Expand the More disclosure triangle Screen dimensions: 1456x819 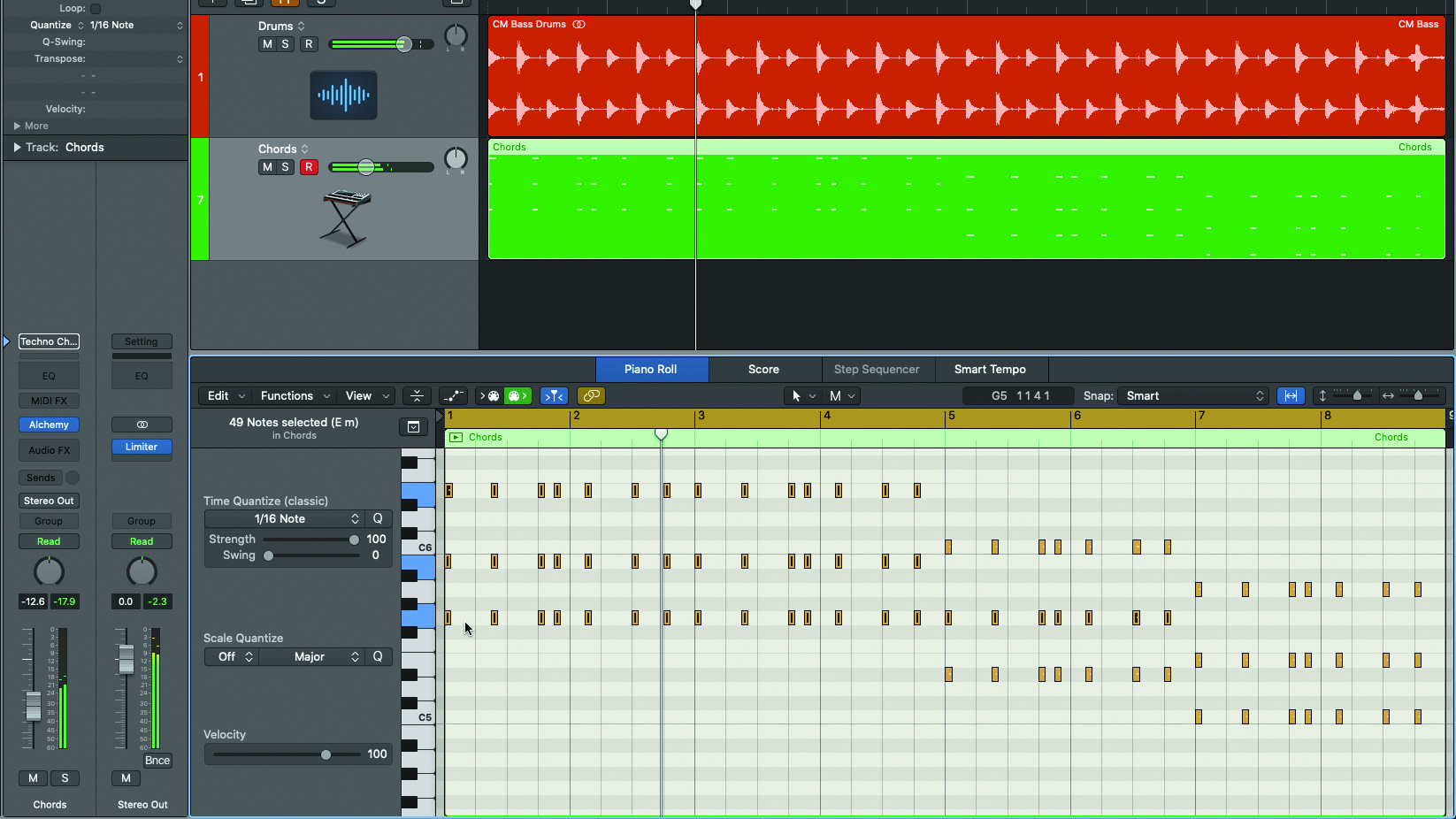(17, 126)
